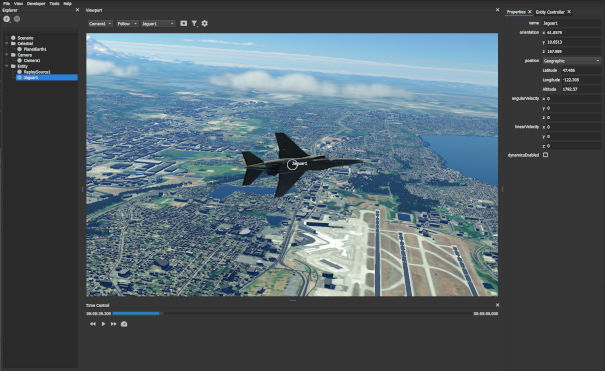Switch to the Entity Controller tab
The height and width of the screenshot is (371, 605).
coord(550,12)
